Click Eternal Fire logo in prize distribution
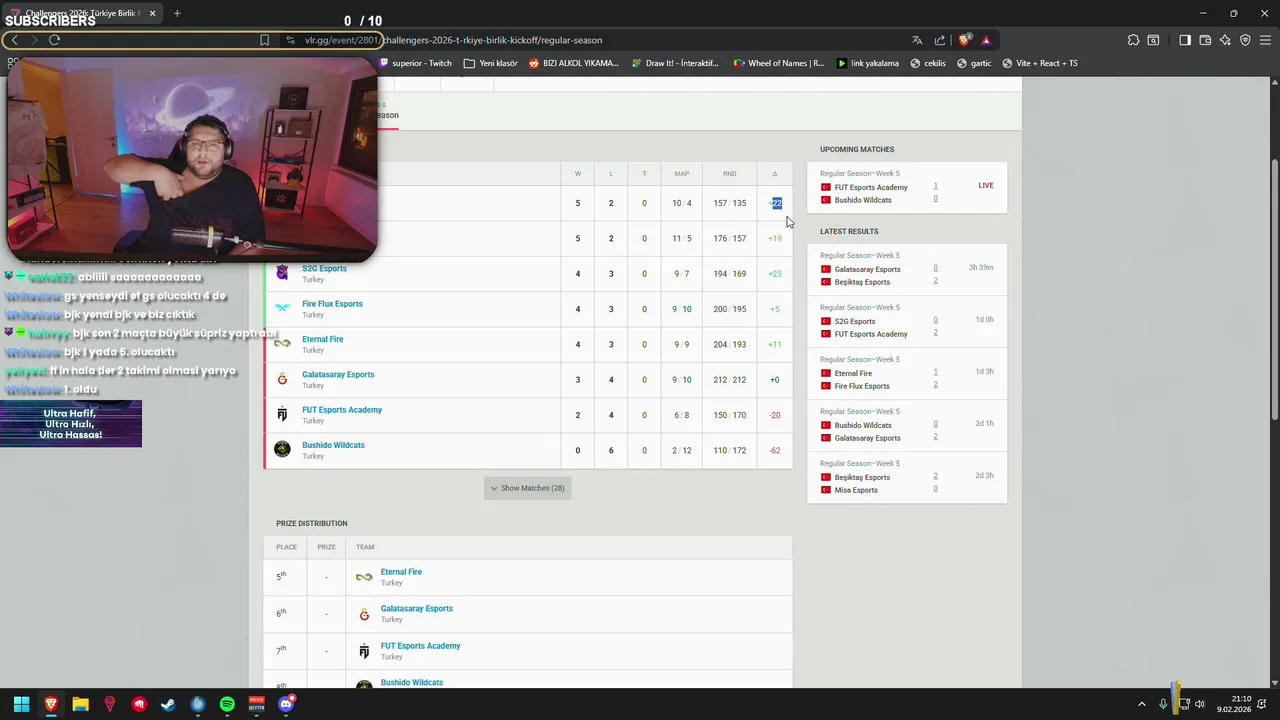This screenshot has width=1280, height=720. [364, 577]
